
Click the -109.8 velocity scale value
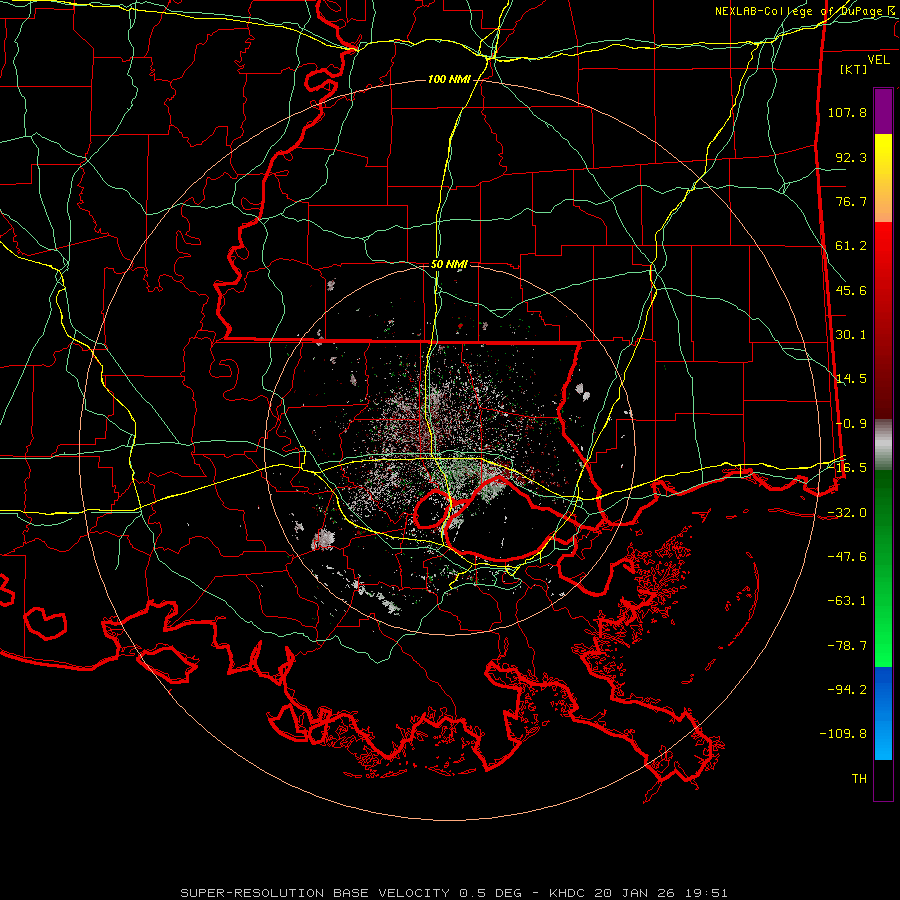[843, 734]
